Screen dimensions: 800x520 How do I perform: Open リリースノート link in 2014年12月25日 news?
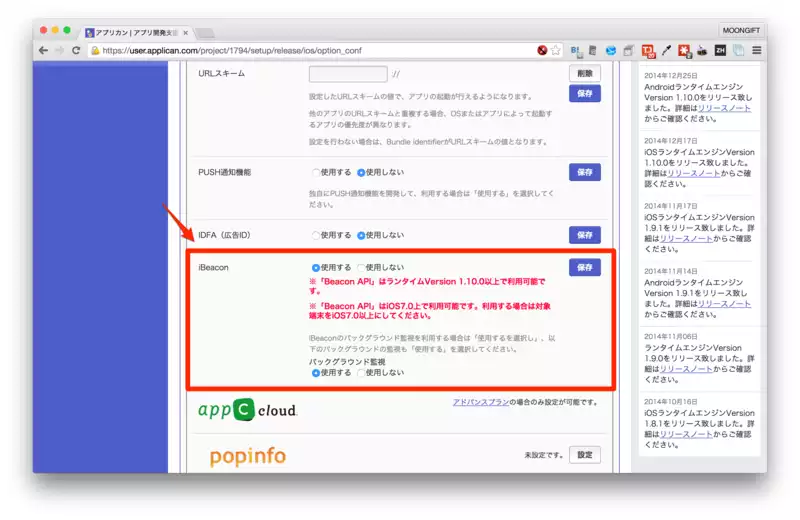724,108
